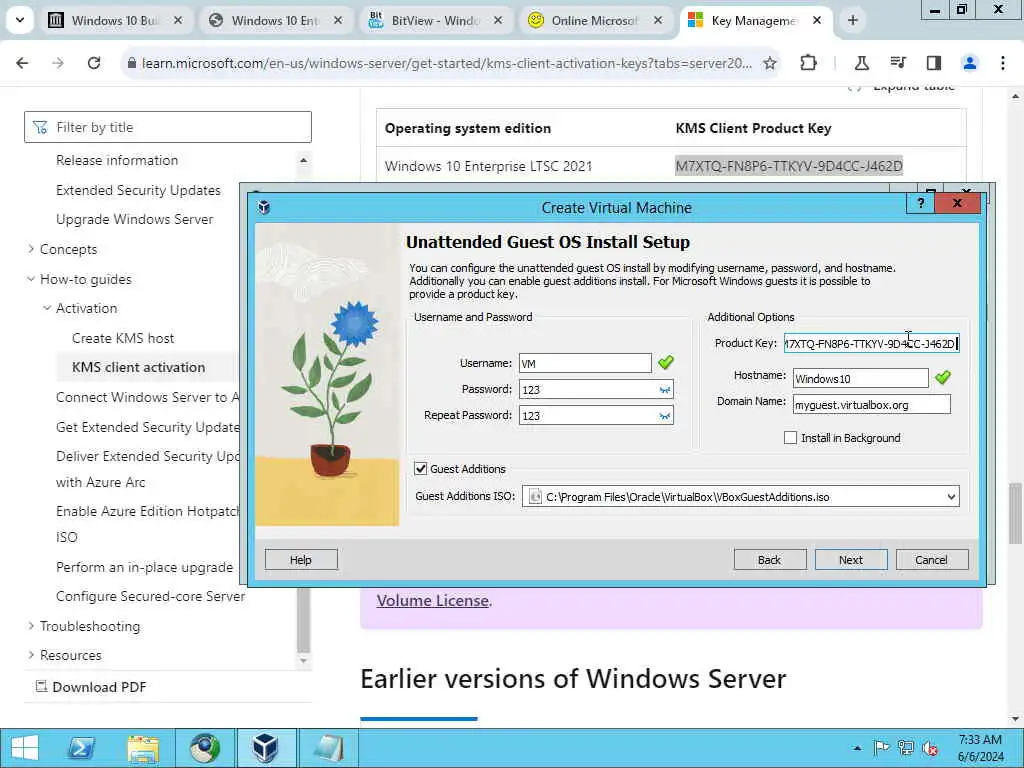Open Extended Security Updates sidebar link

click(138, 190)
